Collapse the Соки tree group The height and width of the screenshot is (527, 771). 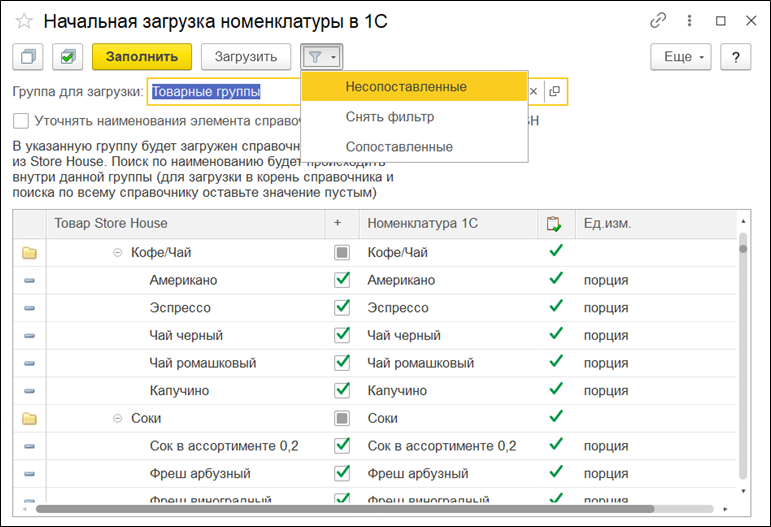(118, 418)
